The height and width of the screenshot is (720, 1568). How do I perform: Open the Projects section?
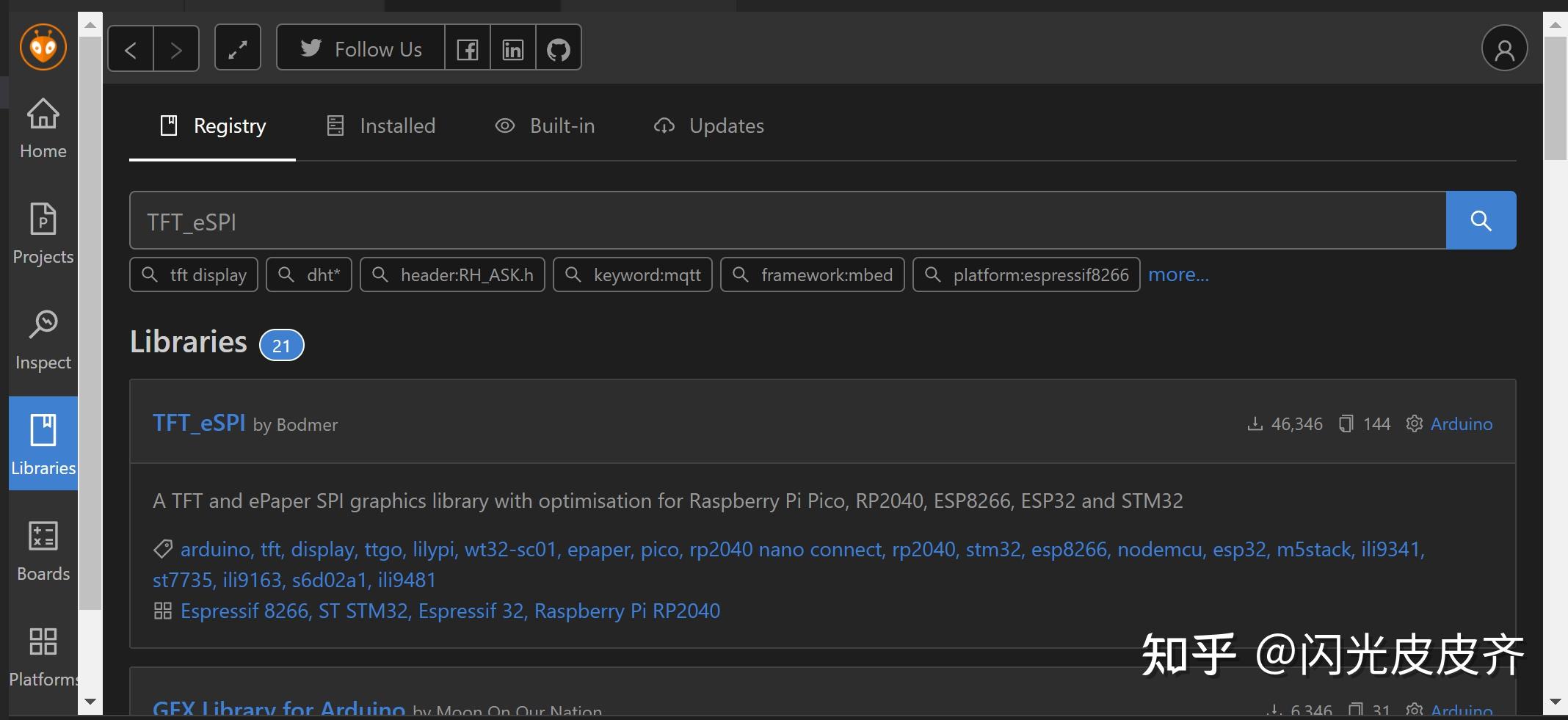point(43,233)
